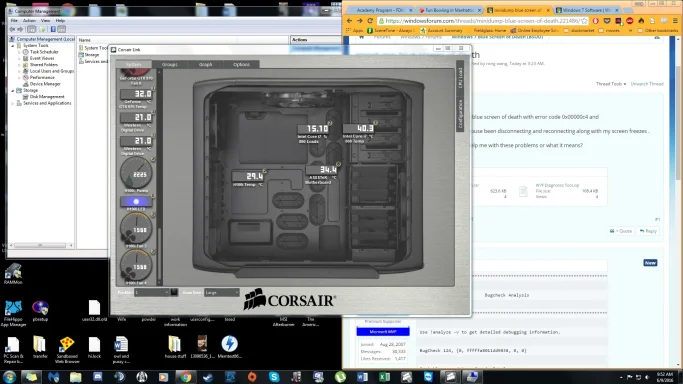Switch to the Academy Program Chrome tab

click(381, 10)
